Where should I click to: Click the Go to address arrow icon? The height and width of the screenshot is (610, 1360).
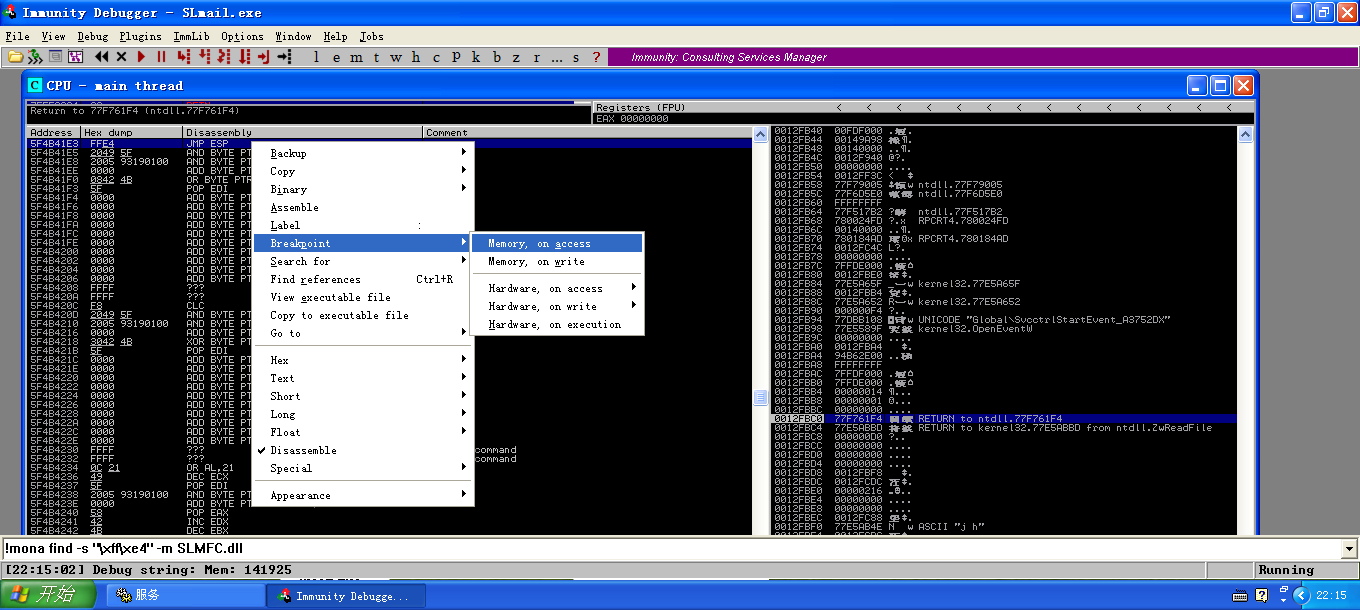pos(284,57)
